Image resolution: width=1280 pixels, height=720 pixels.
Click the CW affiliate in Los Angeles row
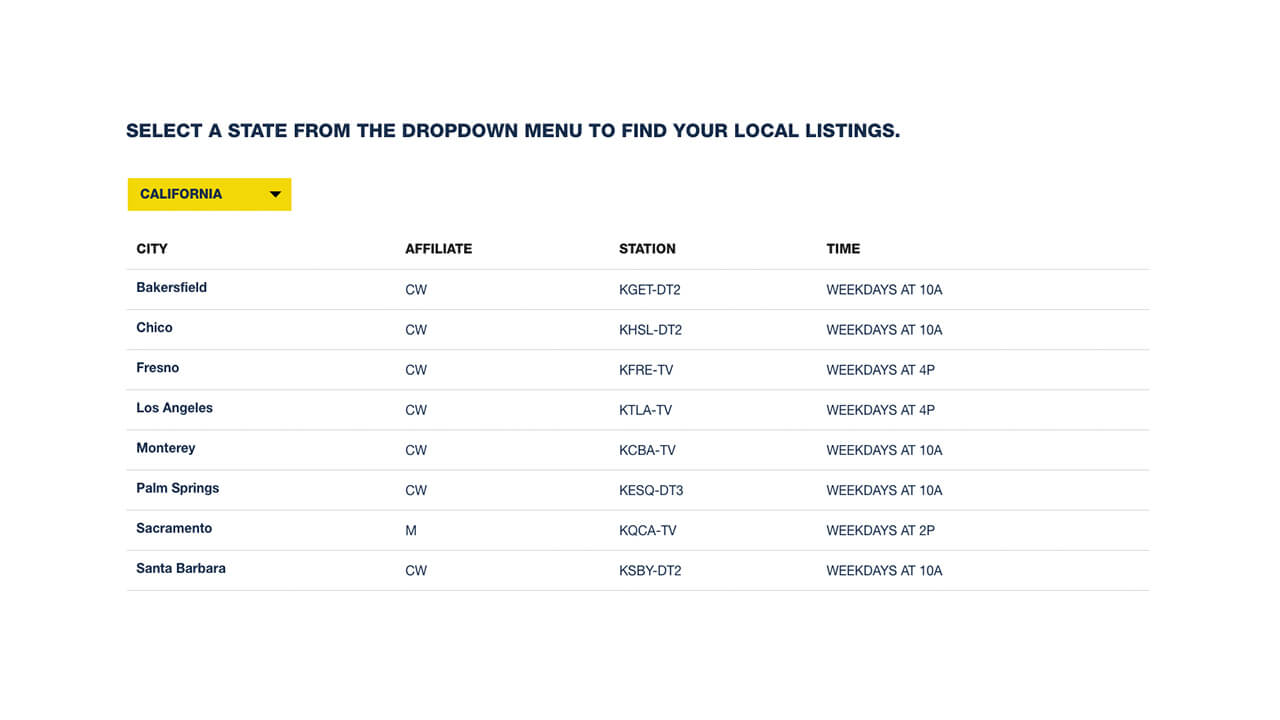(x=416, y=410)
